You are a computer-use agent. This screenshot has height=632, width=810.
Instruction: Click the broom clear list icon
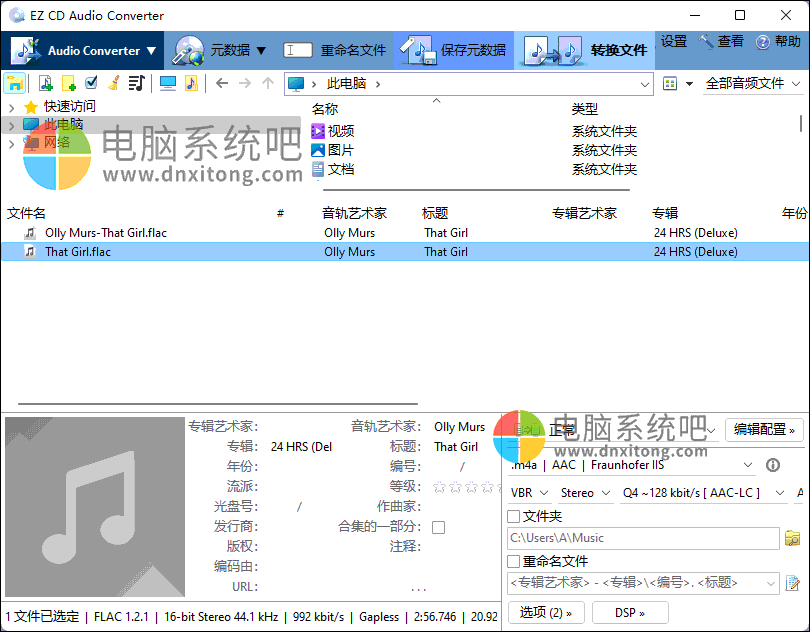point(114,83)
